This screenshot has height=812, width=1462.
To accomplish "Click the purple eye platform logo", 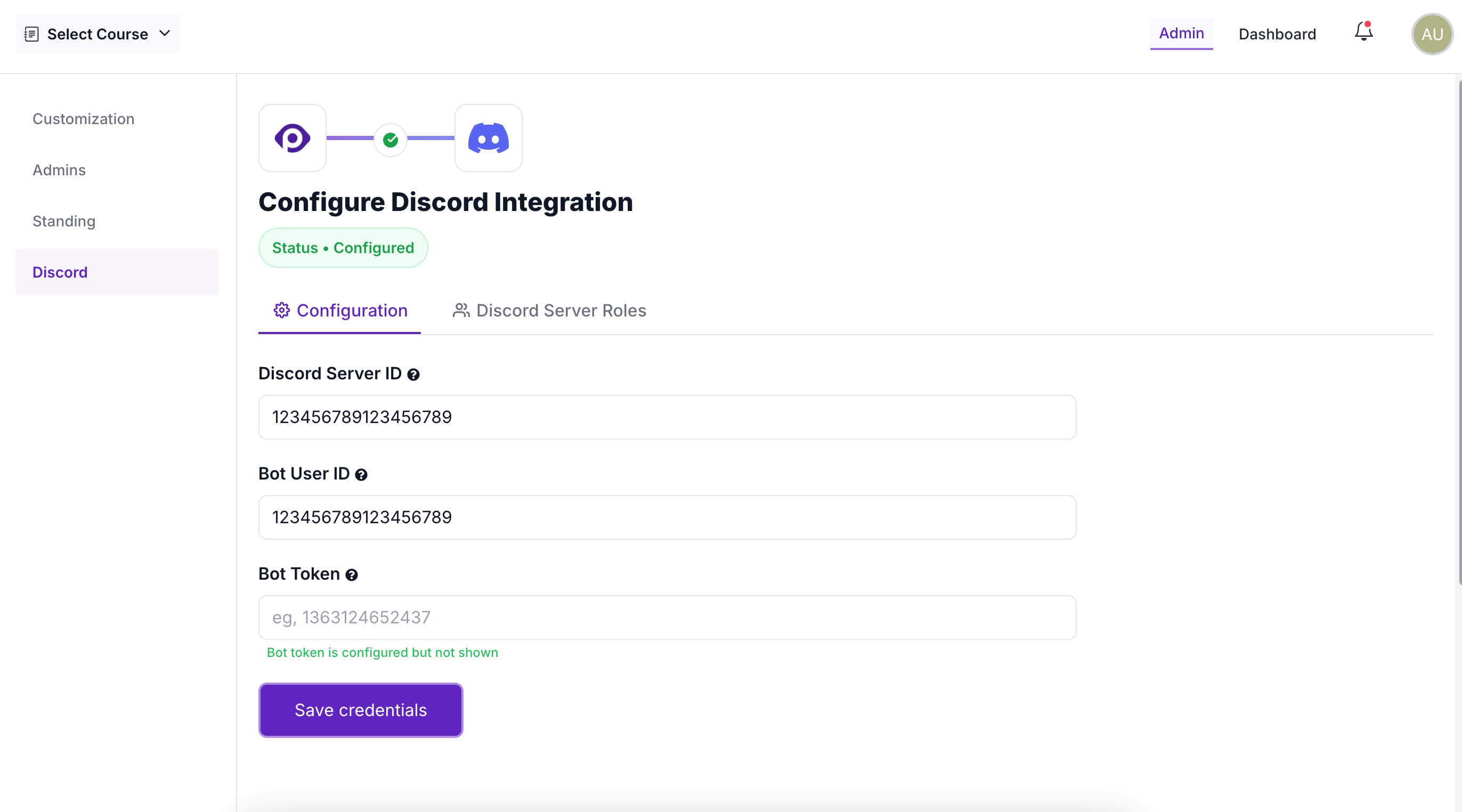I will (x=293, y=138).
